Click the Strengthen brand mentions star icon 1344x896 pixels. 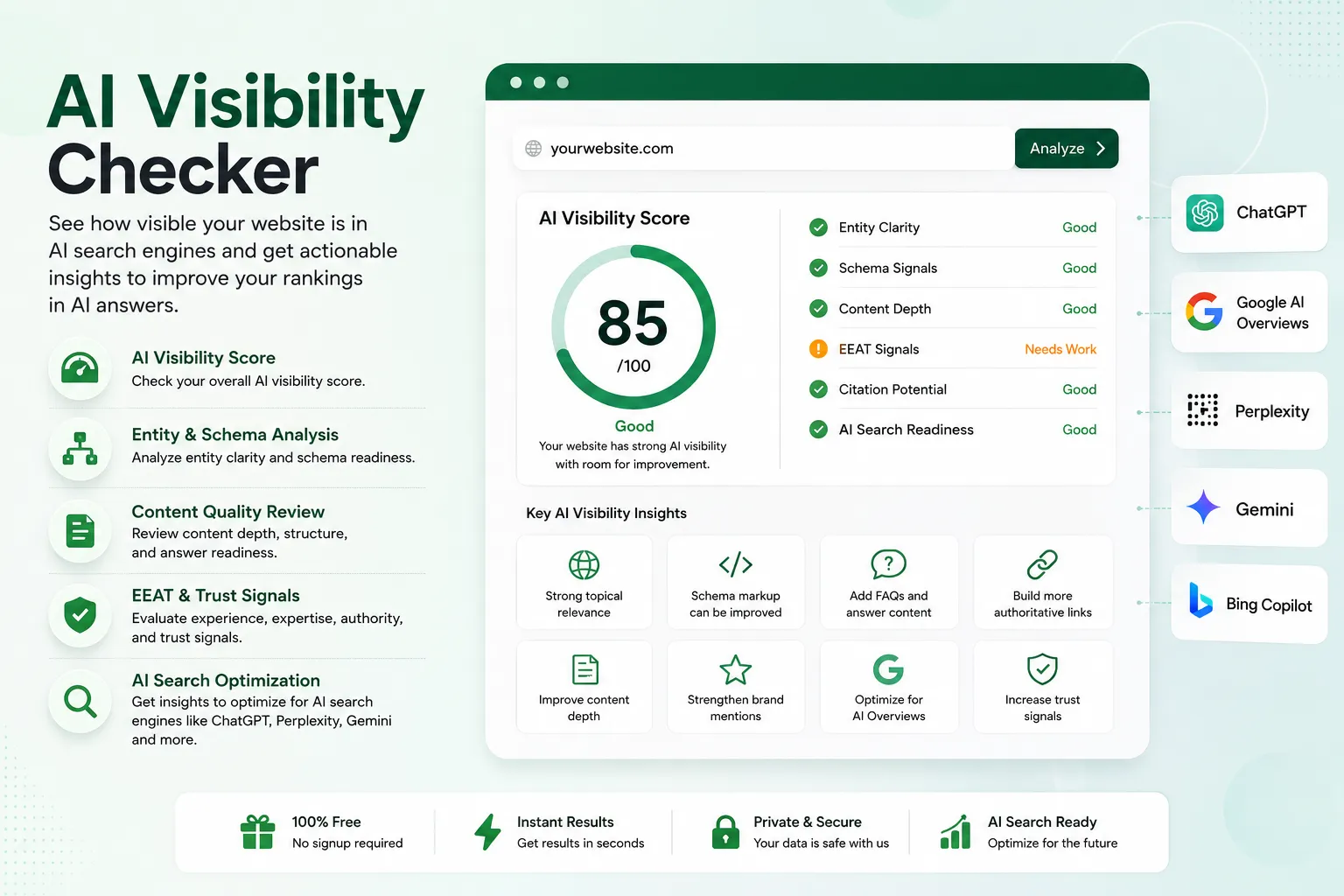(735, 670)
